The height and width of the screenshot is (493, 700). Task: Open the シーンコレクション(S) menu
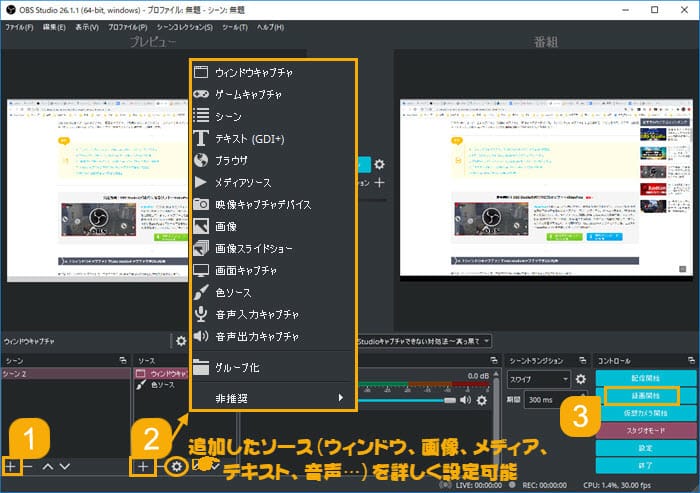[184, 27]
